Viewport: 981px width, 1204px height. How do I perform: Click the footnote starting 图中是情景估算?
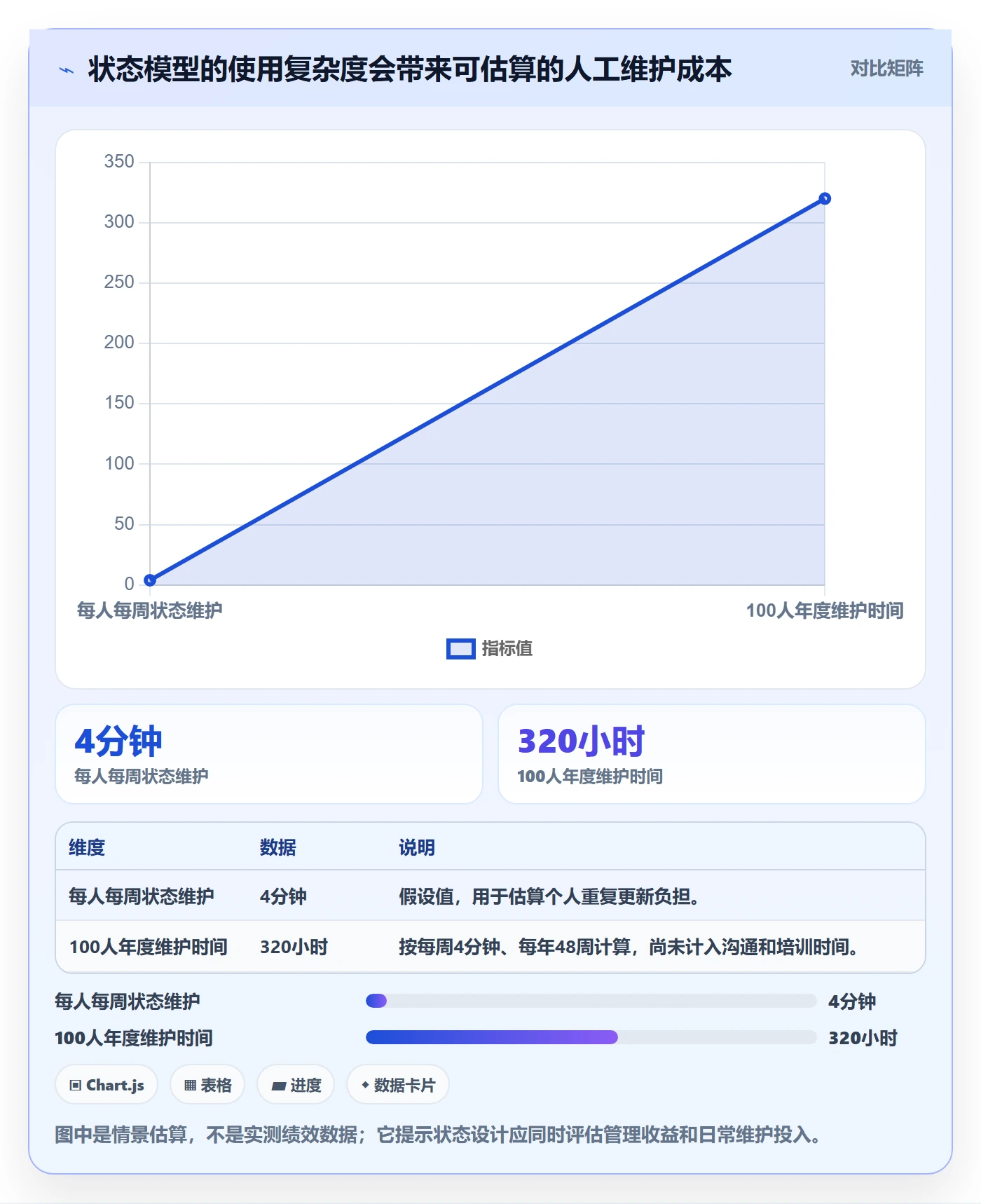(439, 1135)
